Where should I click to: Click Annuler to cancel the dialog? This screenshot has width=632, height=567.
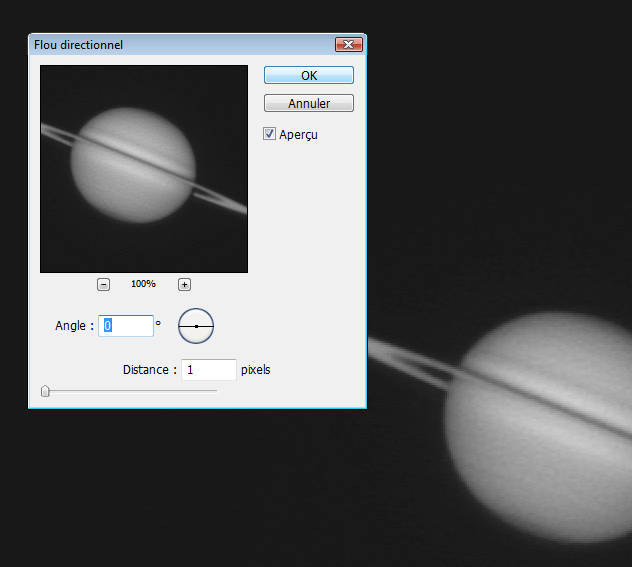(309, 103)
